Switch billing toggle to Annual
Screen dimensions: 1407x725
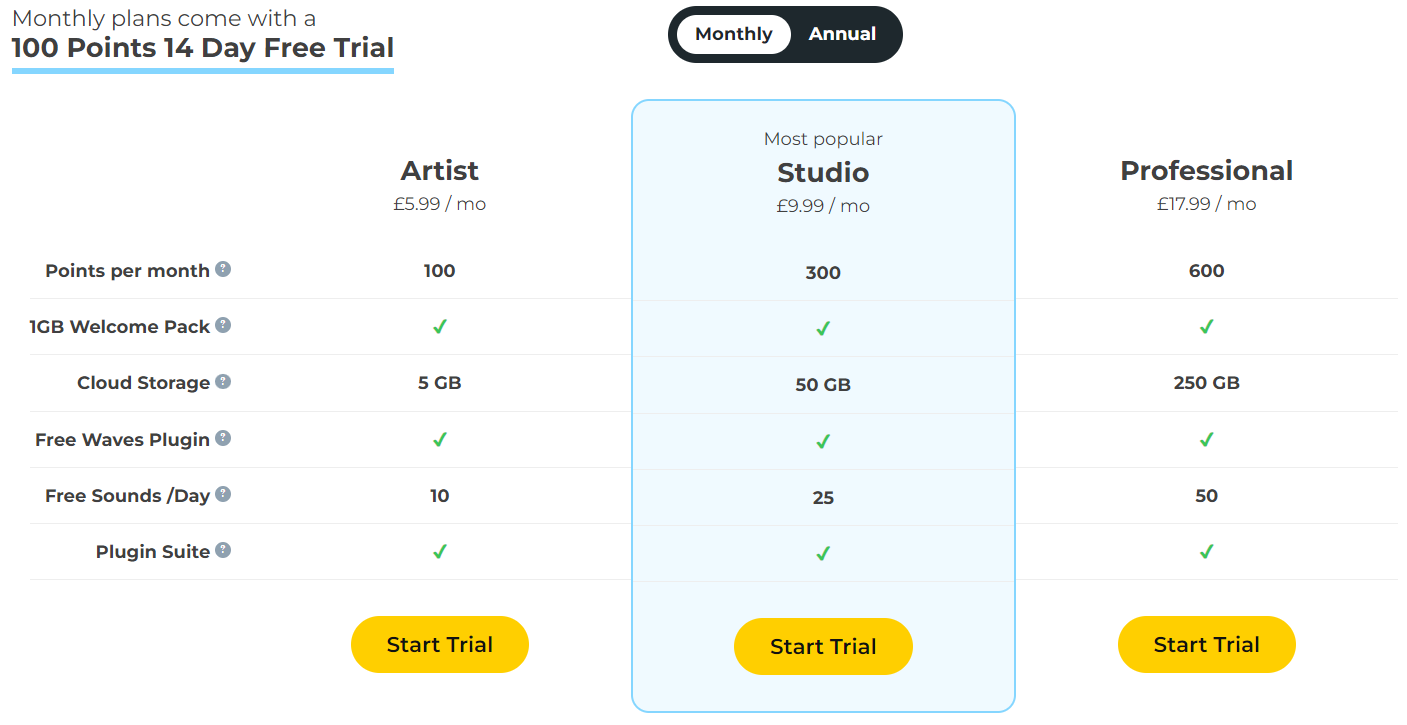842,34
